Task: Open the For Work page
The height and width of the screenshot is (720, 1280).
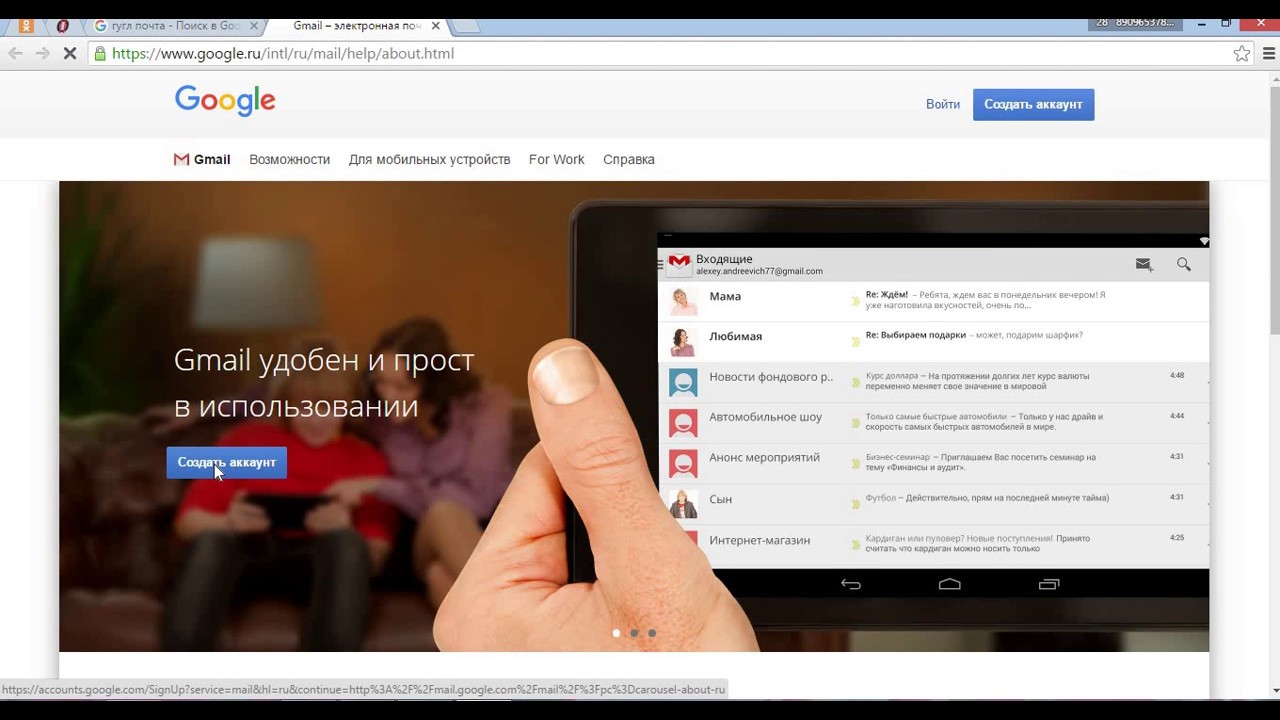Action: click(556, 159)
